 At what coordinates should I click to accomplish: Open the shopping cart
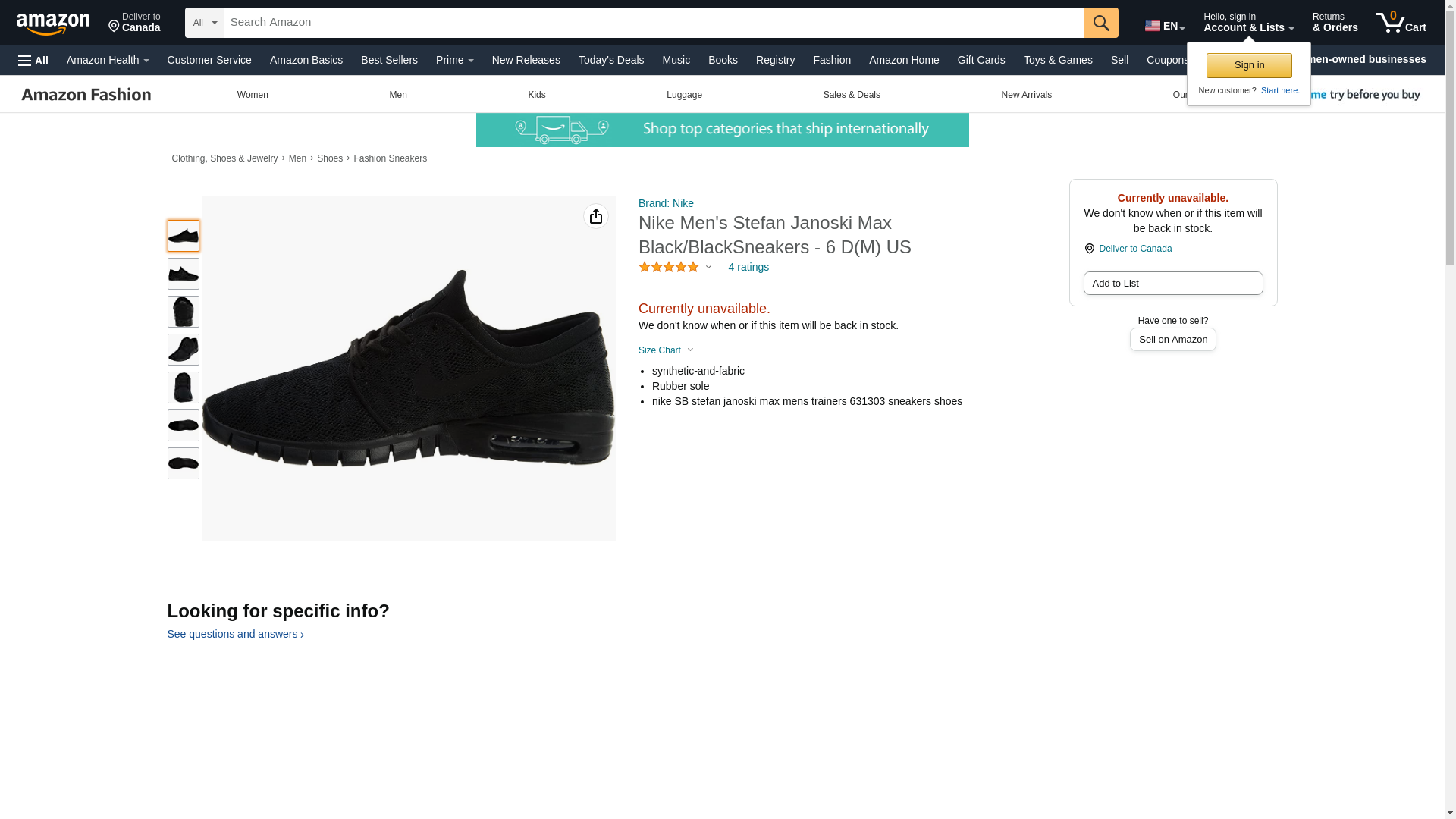[1401, 23]
